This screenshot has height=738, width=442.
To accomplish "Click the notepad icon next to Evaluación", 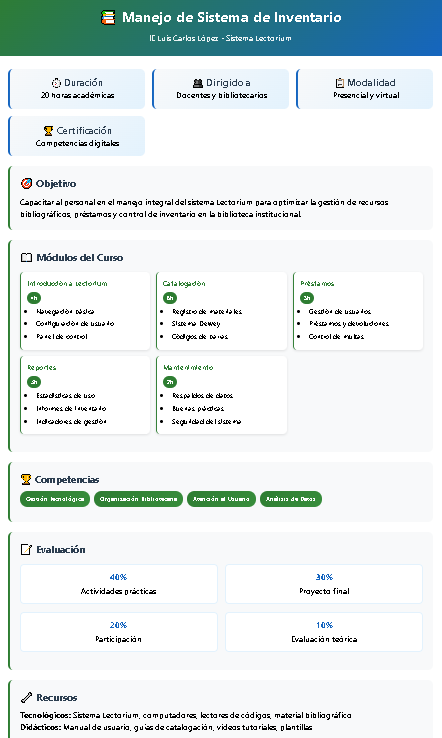I will coord(26,549).
